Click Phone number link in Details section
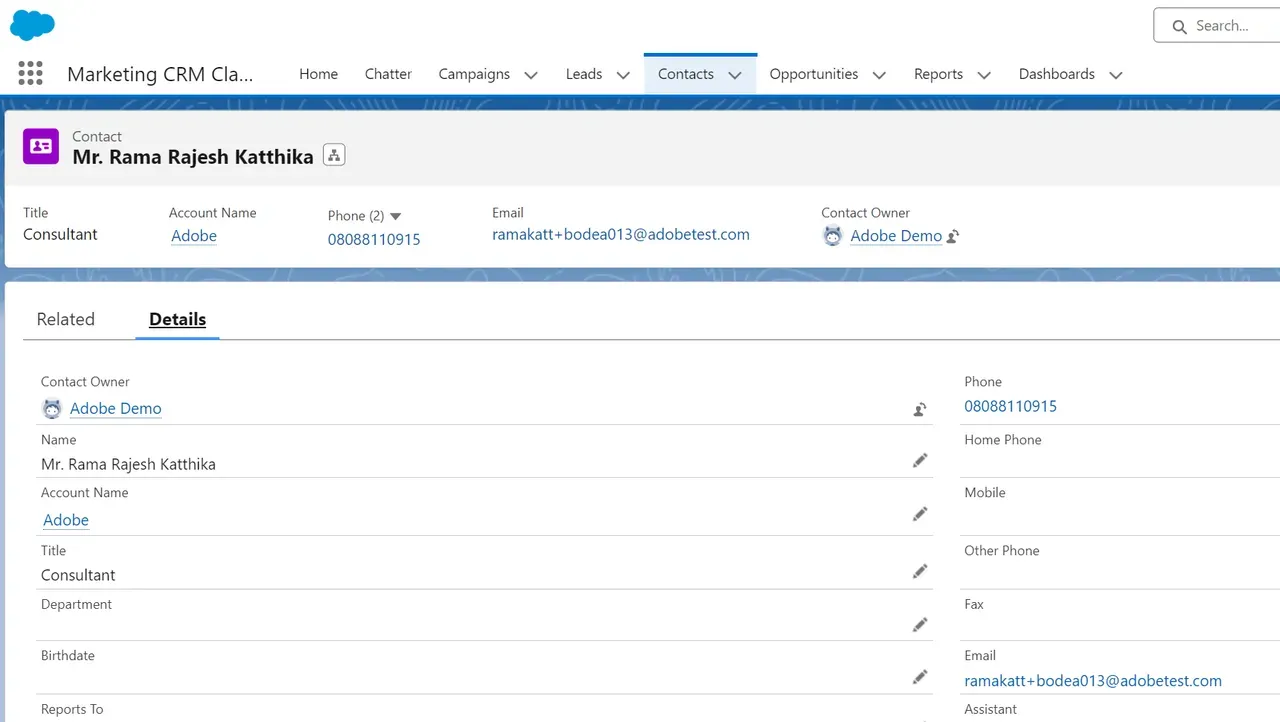Viewport: 1280px width, 722px height. [1011, 406]
